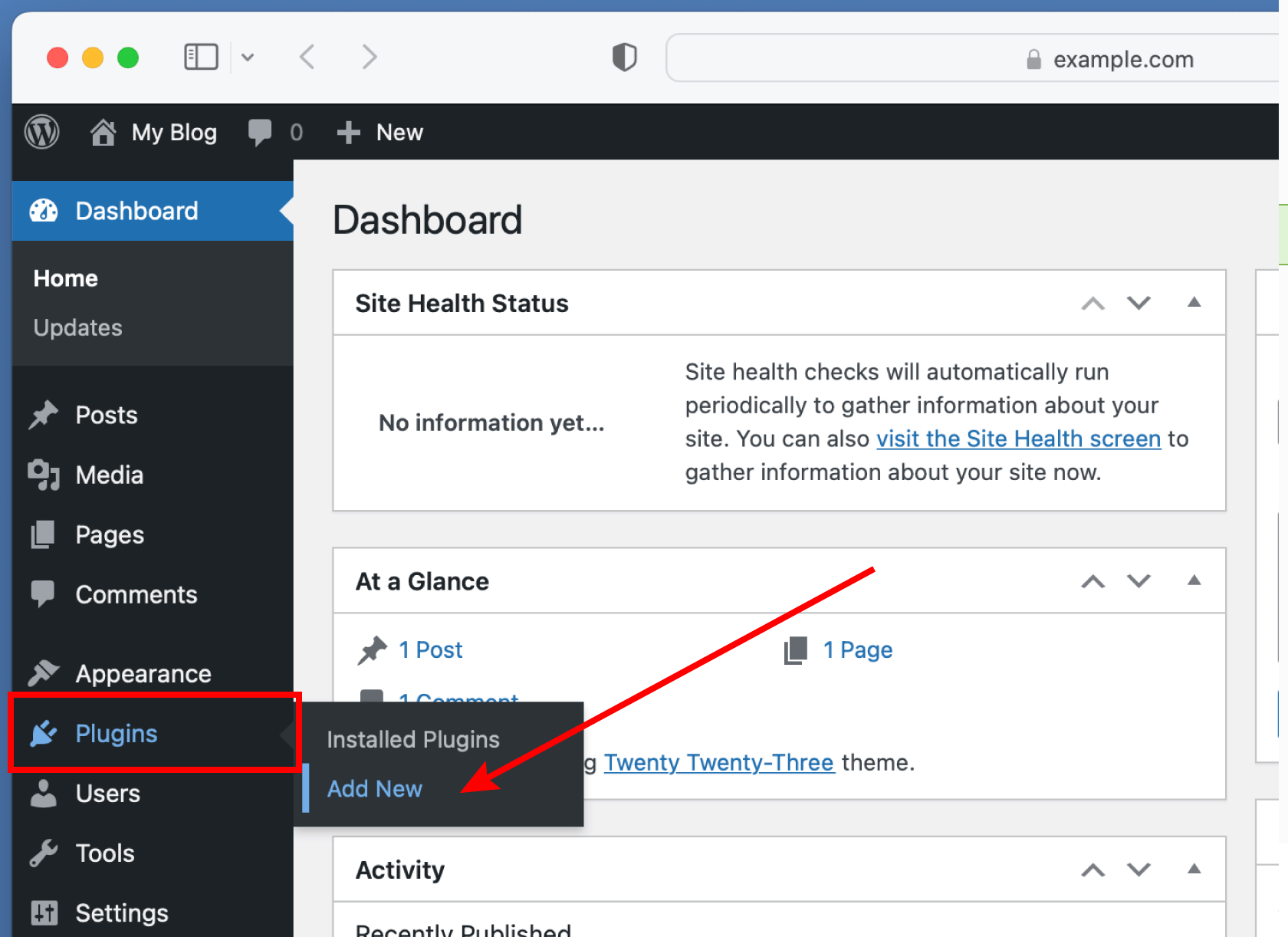Open the Twenty Twenty-Three theme link
Image resolution: width=1288 pixels, height=937 pixels.
click(719, 762)
